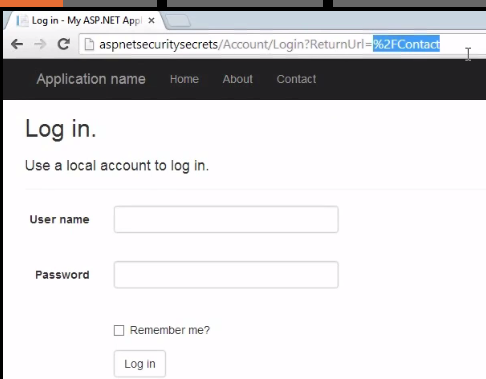Click the 'Log in.' page heading
This screenshot has width=486, height=379.
(61, 129)
